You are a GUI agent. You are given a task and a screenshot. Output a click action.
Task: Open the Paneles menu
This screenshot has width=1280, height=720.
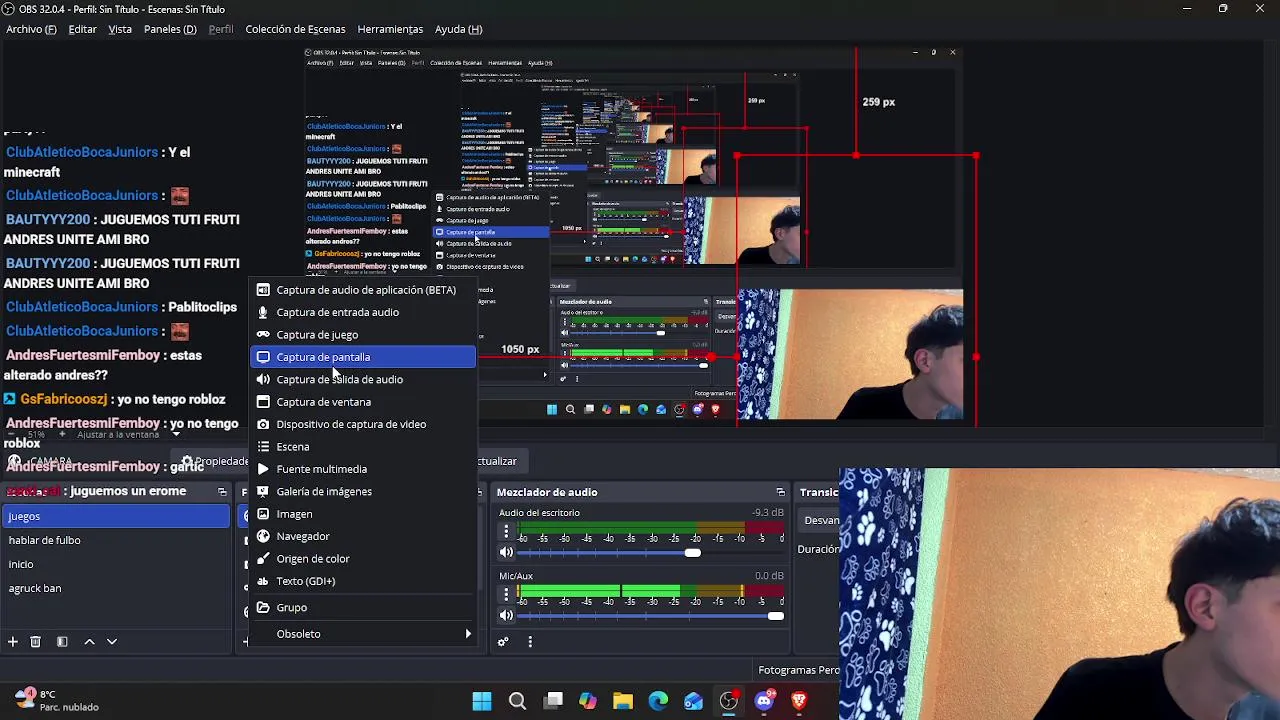tap(170, 29)
